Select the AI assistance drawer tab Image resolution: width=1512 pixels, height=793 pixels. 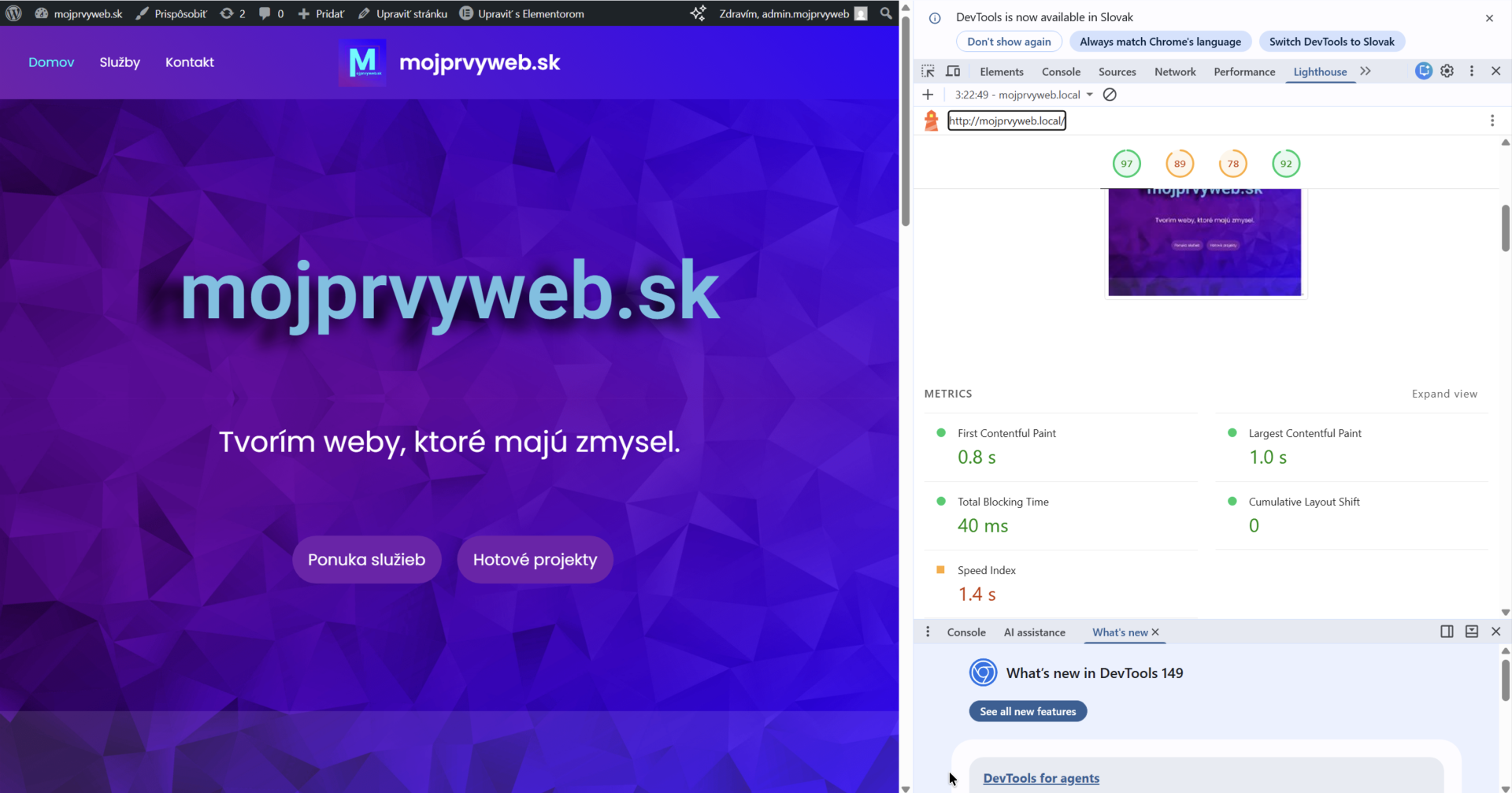(x=1035, y=632)
